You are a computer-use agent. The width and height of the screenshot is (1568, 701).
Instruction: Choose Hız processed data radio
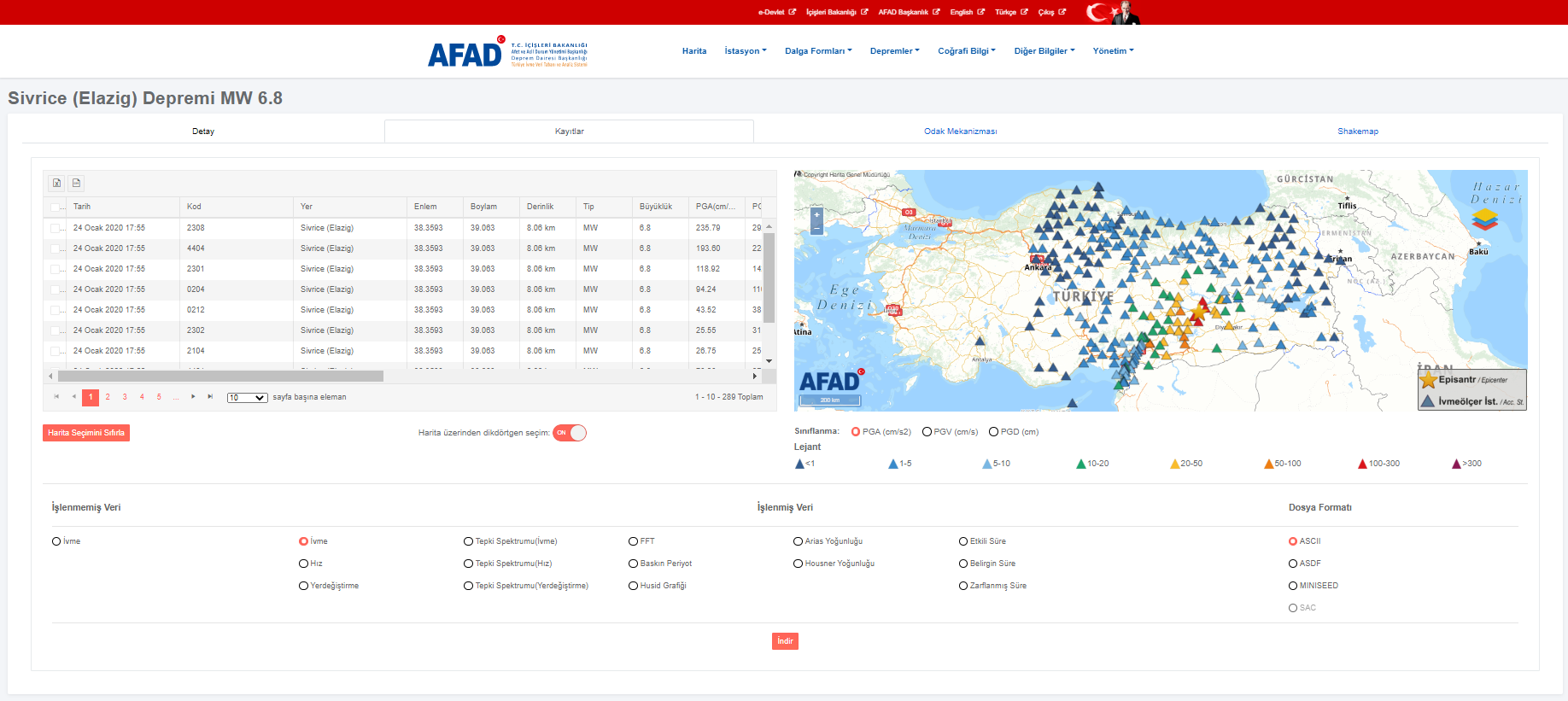(x=303, y=564)
